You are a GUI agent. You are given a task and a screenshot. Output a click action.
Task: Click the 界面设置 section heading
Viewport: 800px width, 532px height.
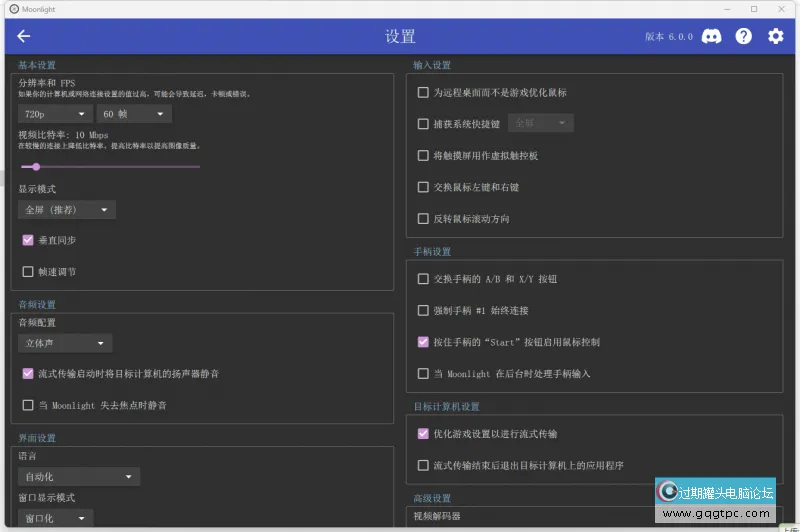(x=37, y=438)
